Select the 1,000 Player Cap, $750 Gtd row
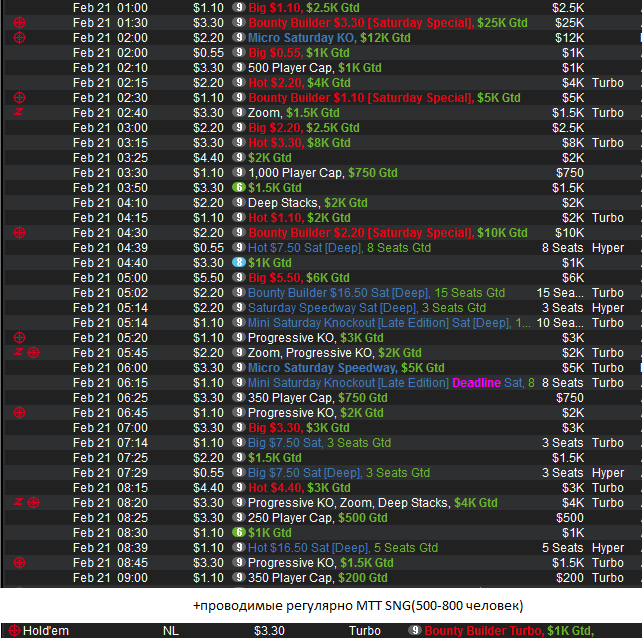The image size is (642, 638). tap(323, 173)
